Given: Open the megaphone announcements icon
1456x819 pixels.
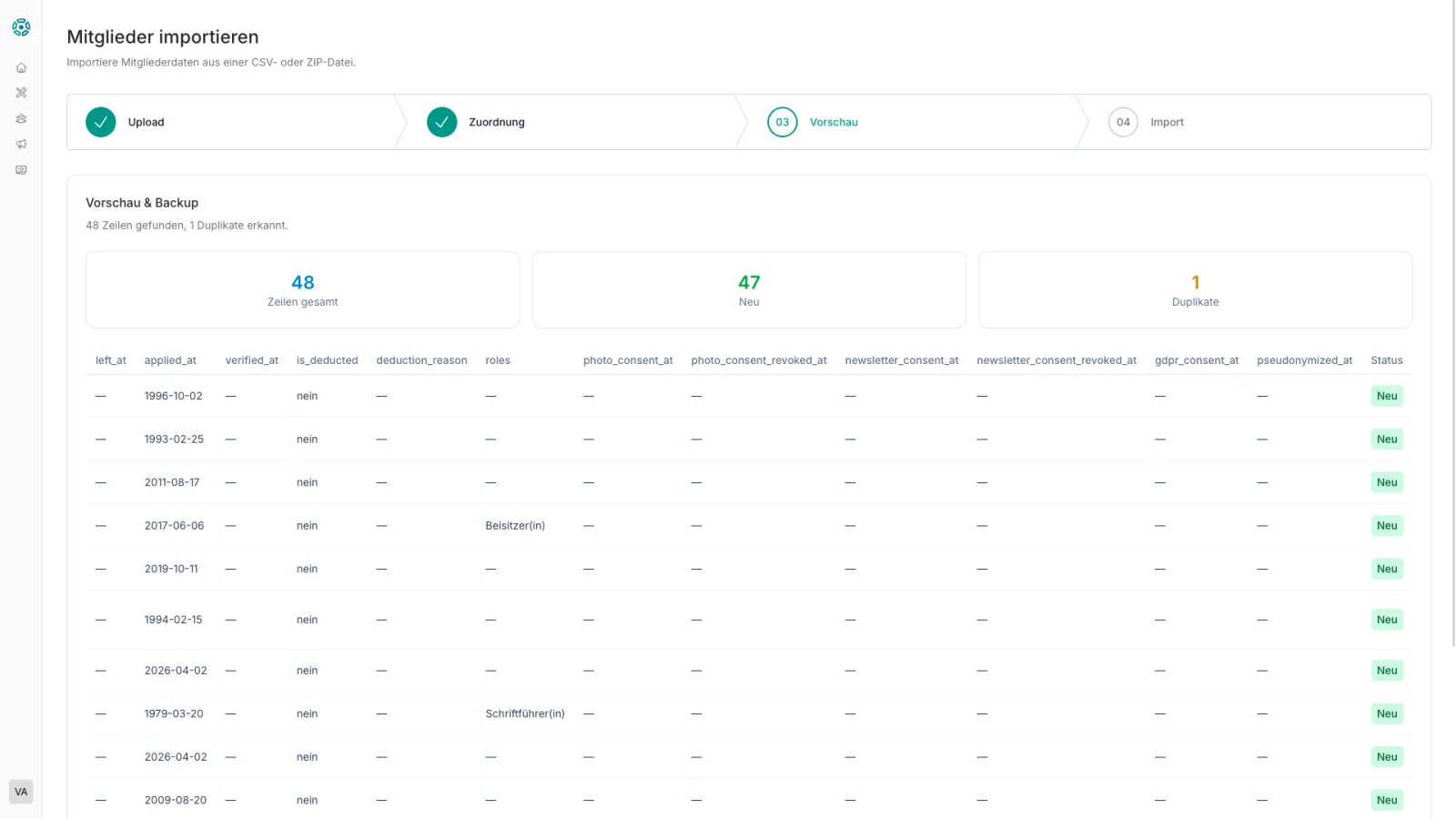Looking at the screenshot, I should point(21,144).
